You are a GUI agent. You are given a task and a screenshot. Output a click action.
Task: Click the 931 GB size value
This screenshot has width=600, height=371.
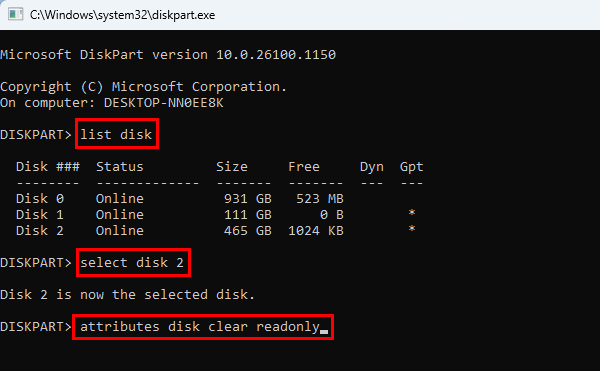click(248, 199)
